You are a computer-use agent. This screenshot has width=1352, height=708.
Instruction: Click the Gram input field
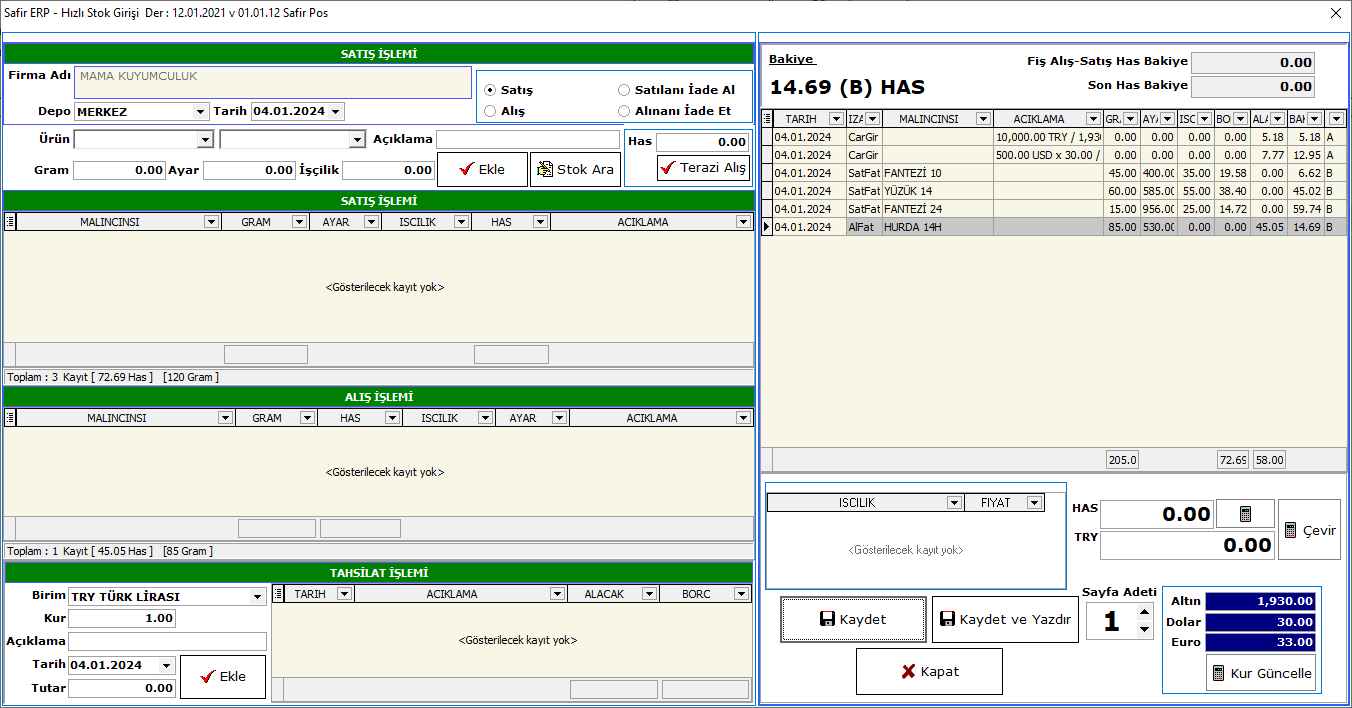(119, 170)
